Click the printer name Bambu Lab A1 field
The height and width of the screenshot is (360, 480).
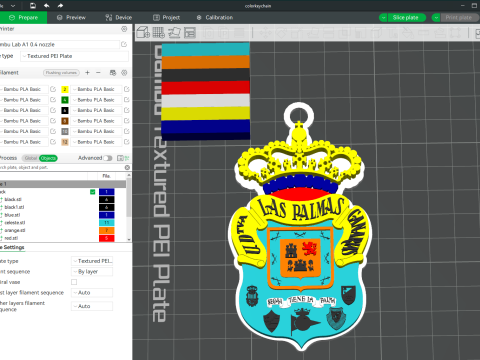(59, 44)
